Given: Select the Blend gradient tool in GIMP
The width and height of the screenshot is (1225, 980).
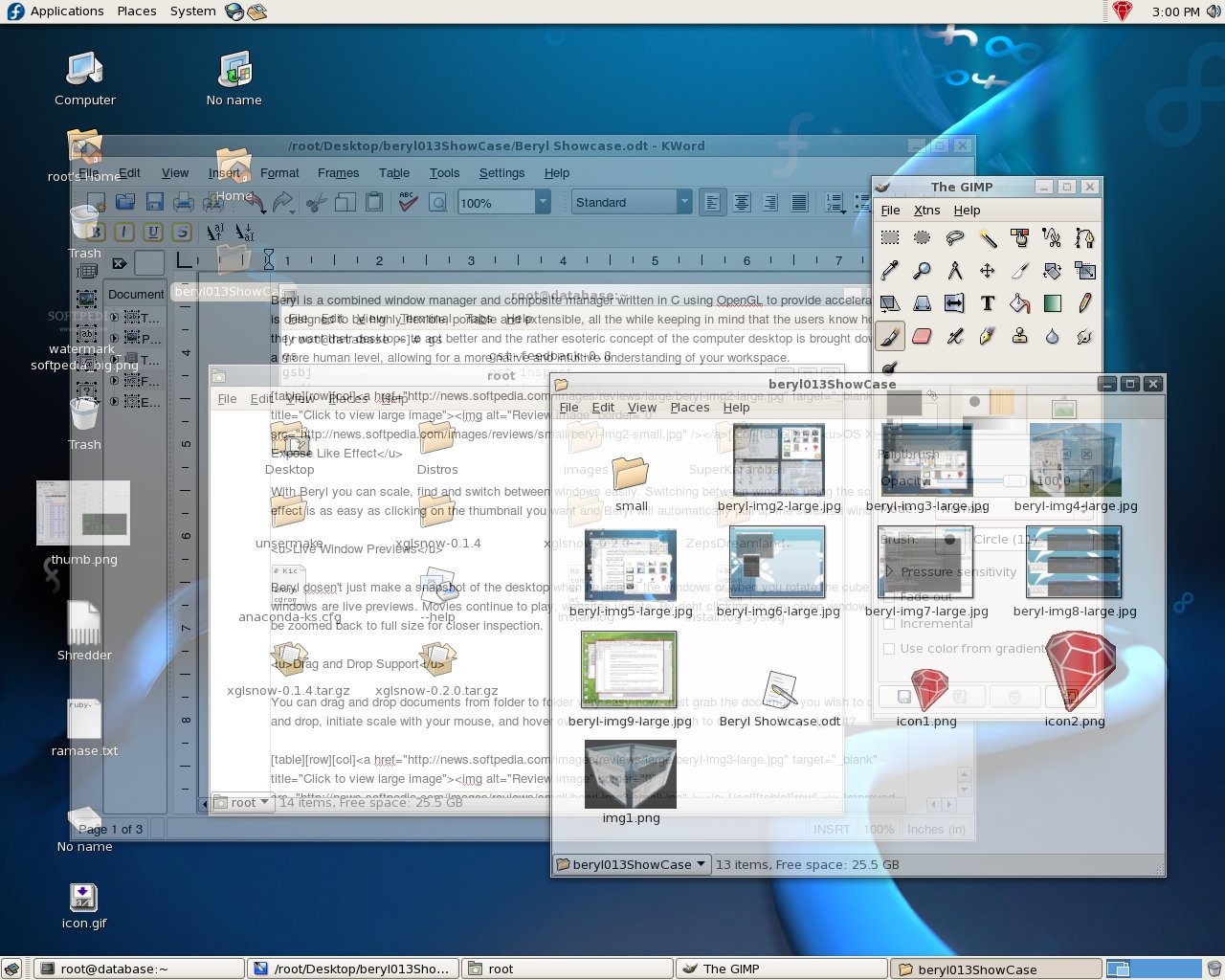Looking at the screenshot, I should click(x=1053, y=303).
